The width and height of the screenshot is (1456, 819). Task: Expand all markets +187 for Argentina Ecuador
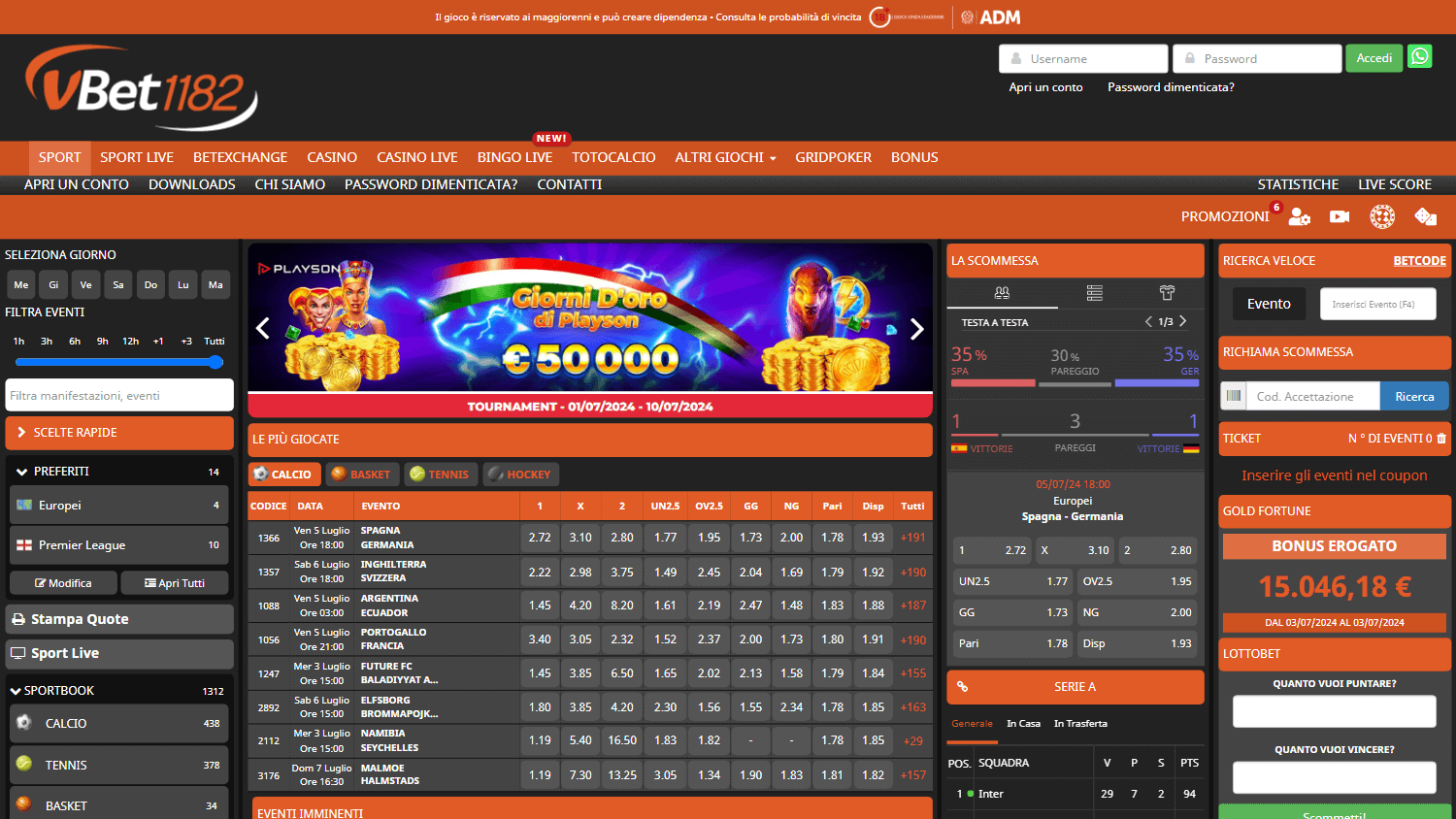pos(912,606)
